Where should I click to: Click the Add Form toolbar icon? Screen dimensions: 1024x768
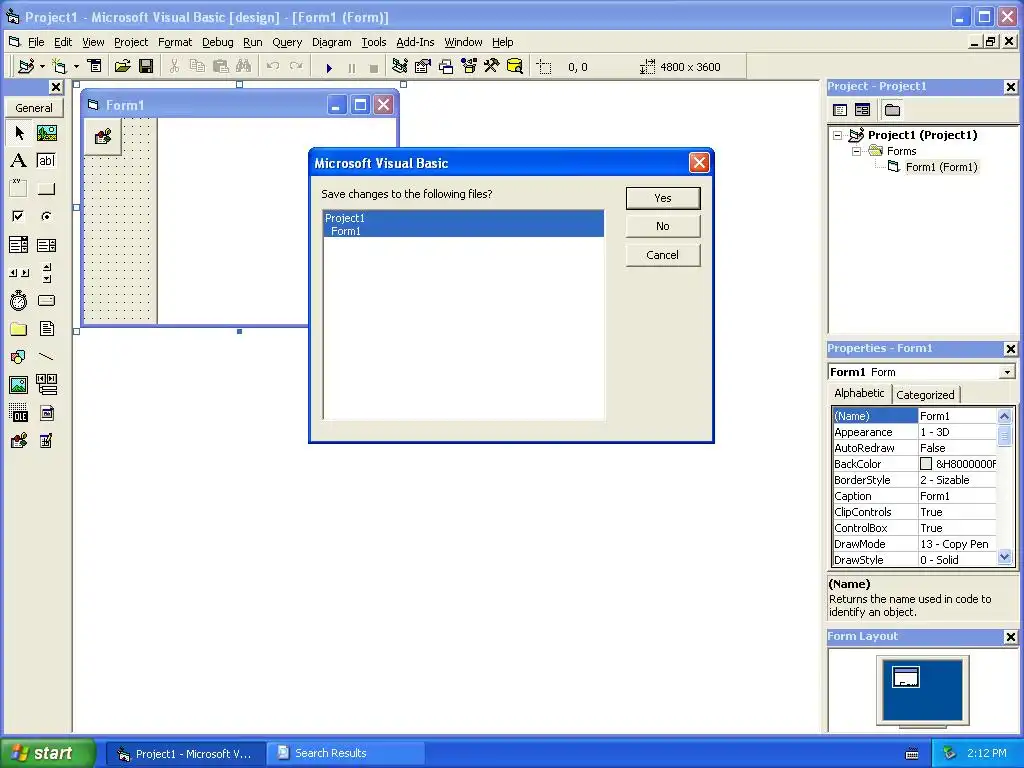pos(59,67)
